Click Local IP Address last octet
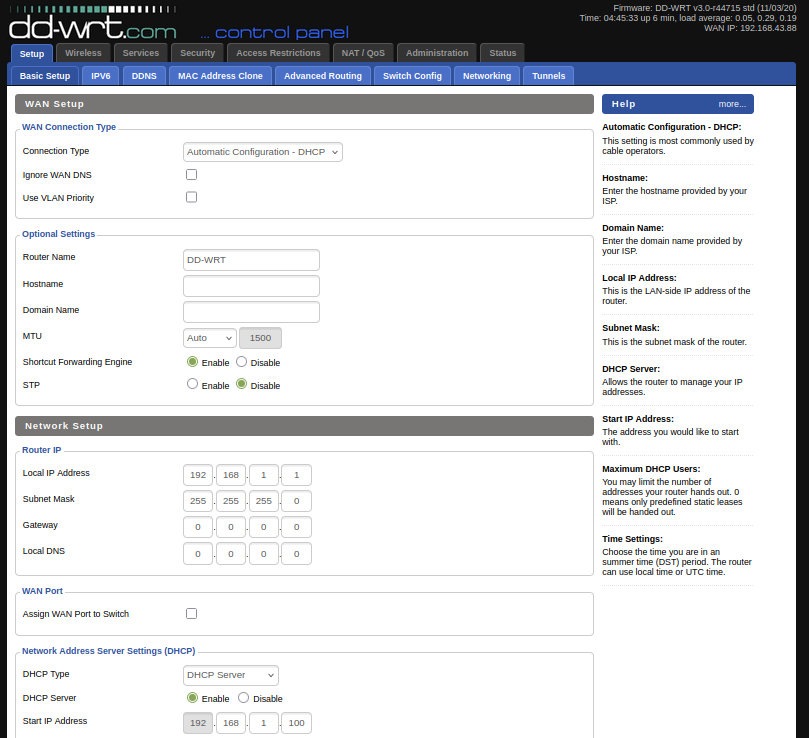 click(296, 475)
